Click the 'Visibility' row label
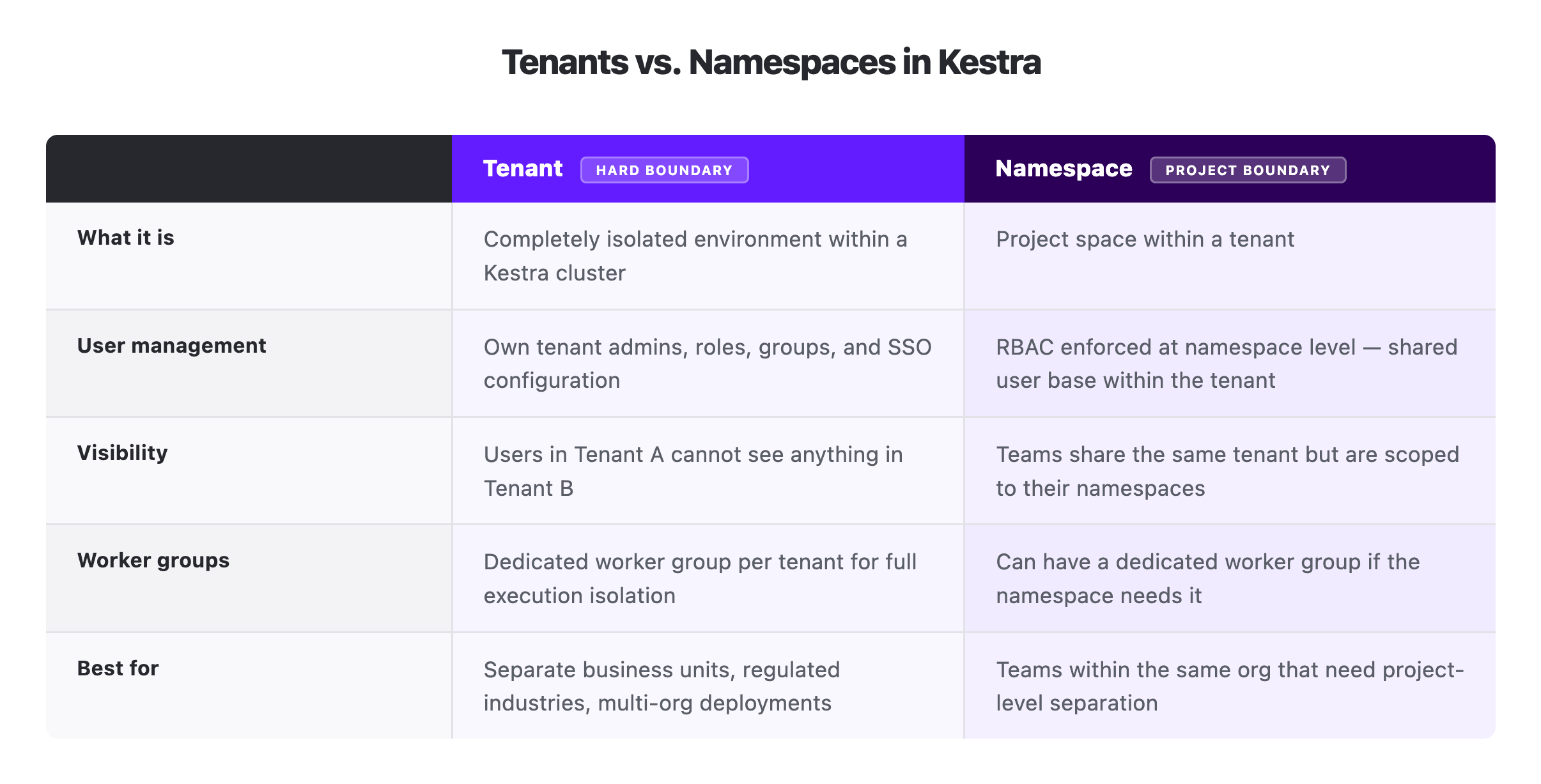The width and height of the screenshot is (1541, 784). [x=122, y=453]
